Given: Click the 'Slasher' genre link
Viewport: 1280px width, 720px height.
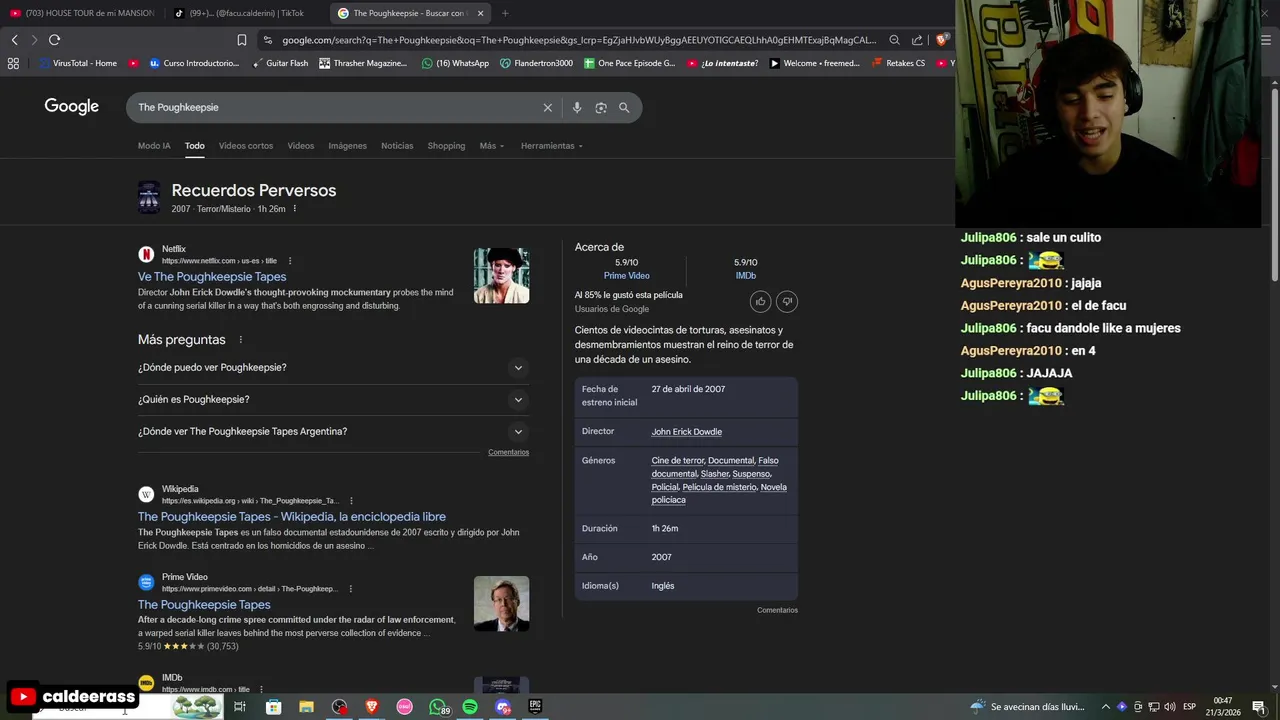Looking at the screenshot, I should pos(714,474).
